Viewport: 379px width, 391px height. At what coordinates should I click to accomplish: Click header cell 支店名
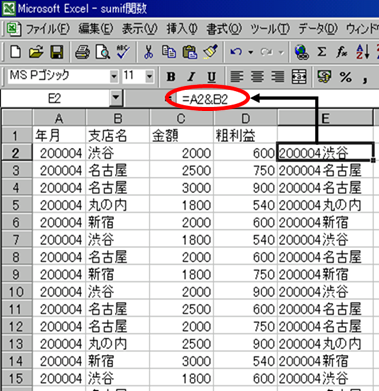[x=118, y=135]
